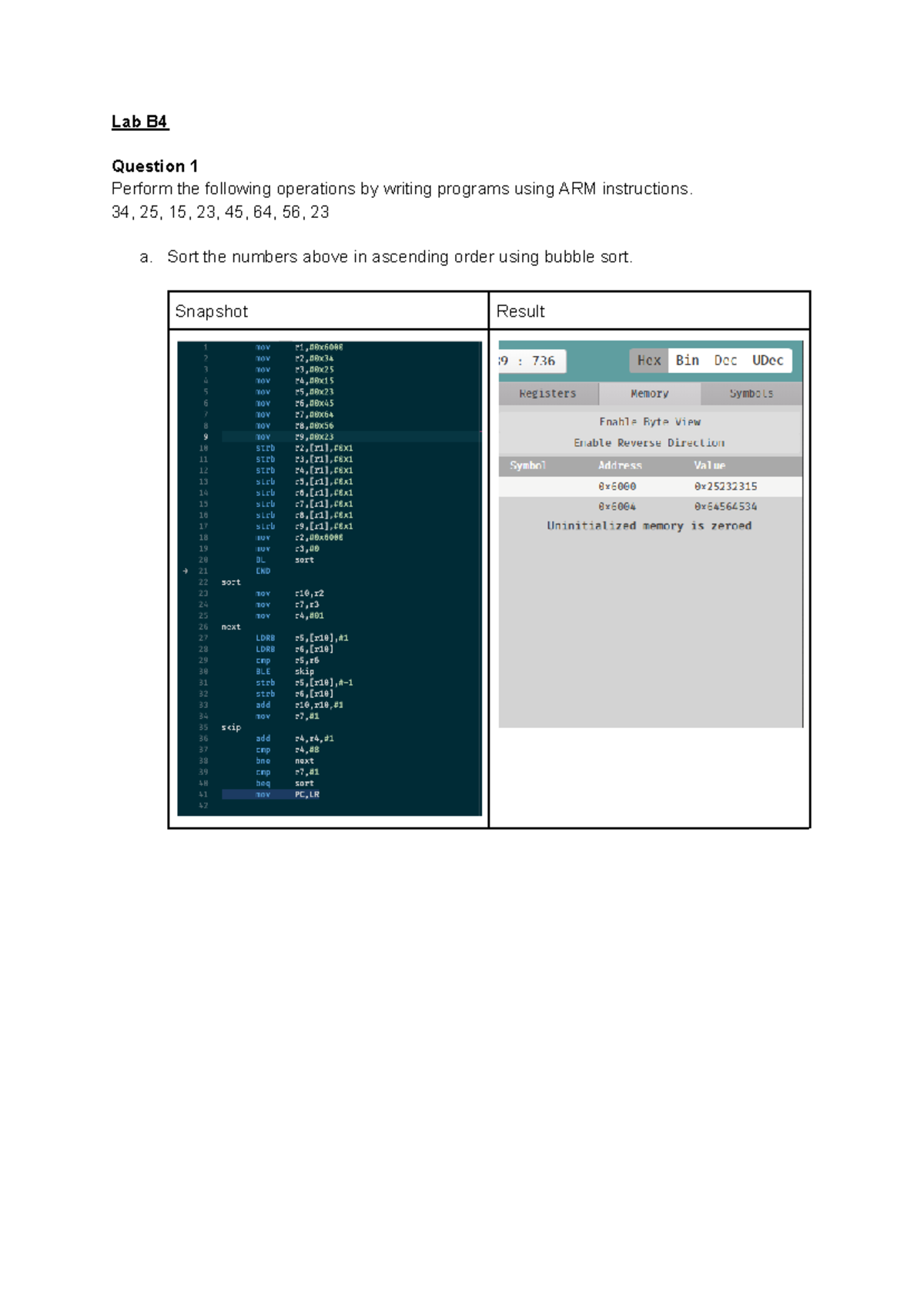
Task: Select memory address 0x6004
Action: tap(618, 507)
